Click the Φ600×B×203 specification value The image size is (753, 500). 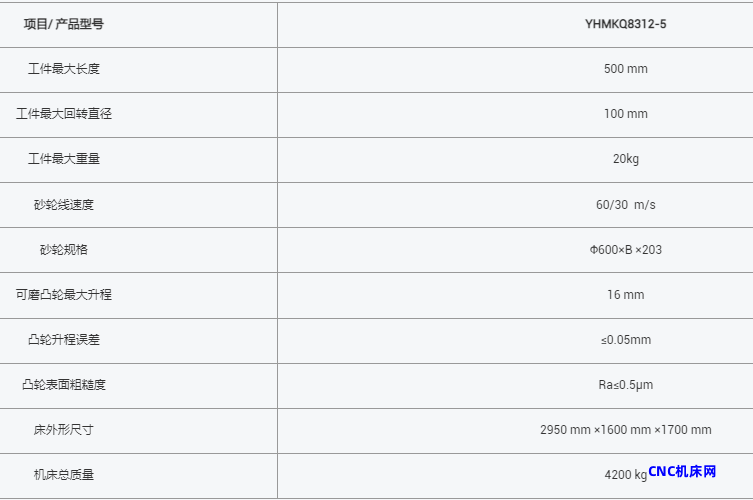(625, 250)
